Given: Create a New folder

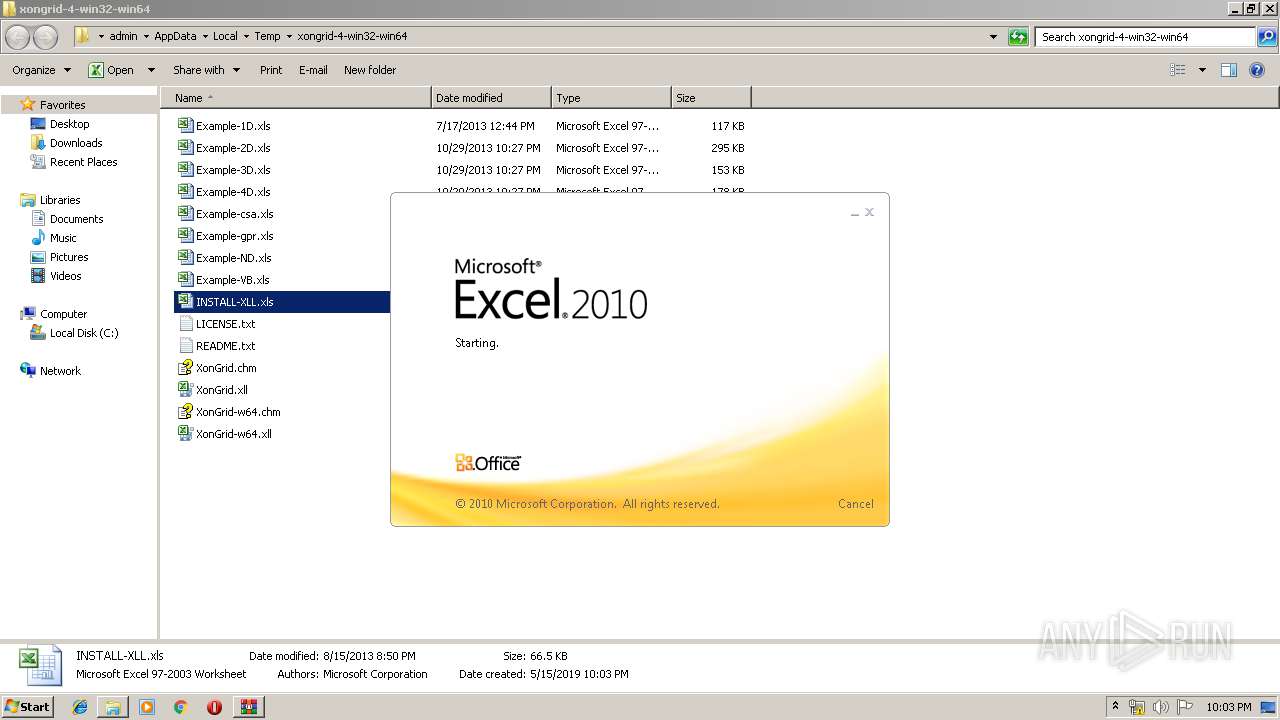Looking at the screenshot, I should (x=370, y=70).
